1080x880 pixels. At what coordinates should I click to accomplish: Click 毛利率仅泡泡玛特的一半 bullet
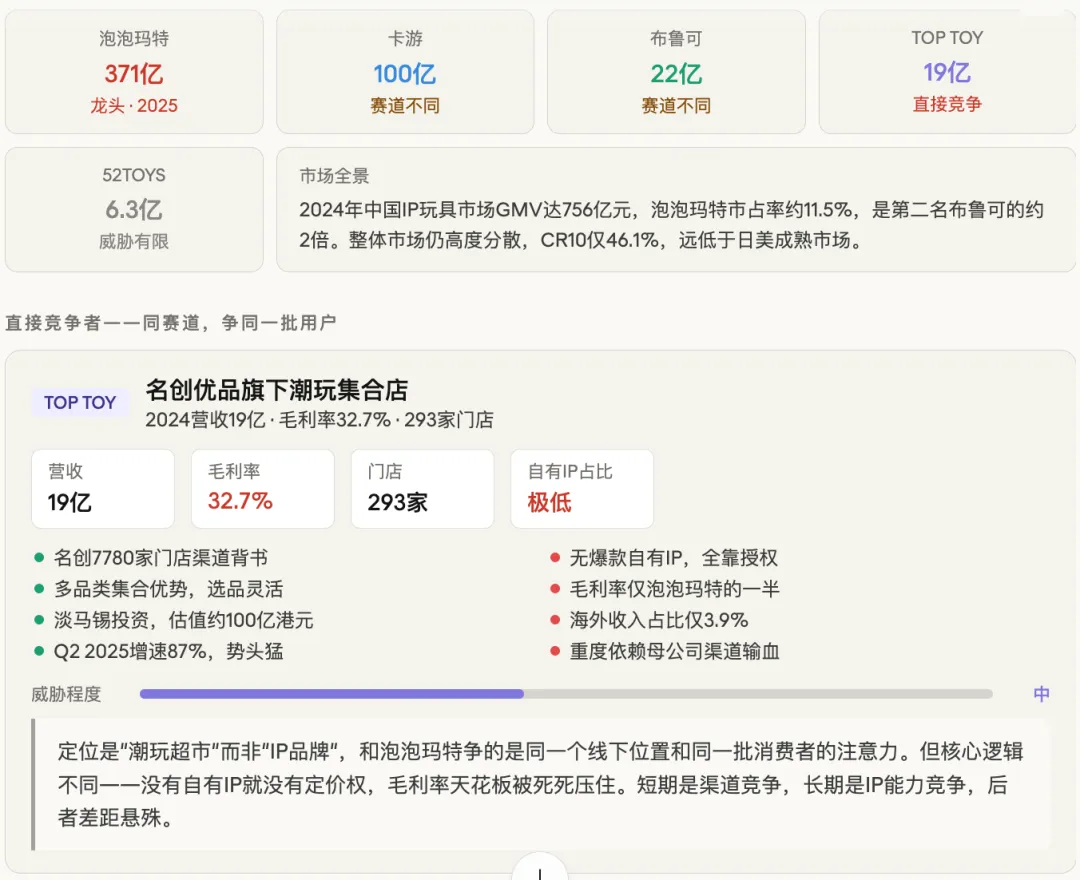click(x=665, y=589)
